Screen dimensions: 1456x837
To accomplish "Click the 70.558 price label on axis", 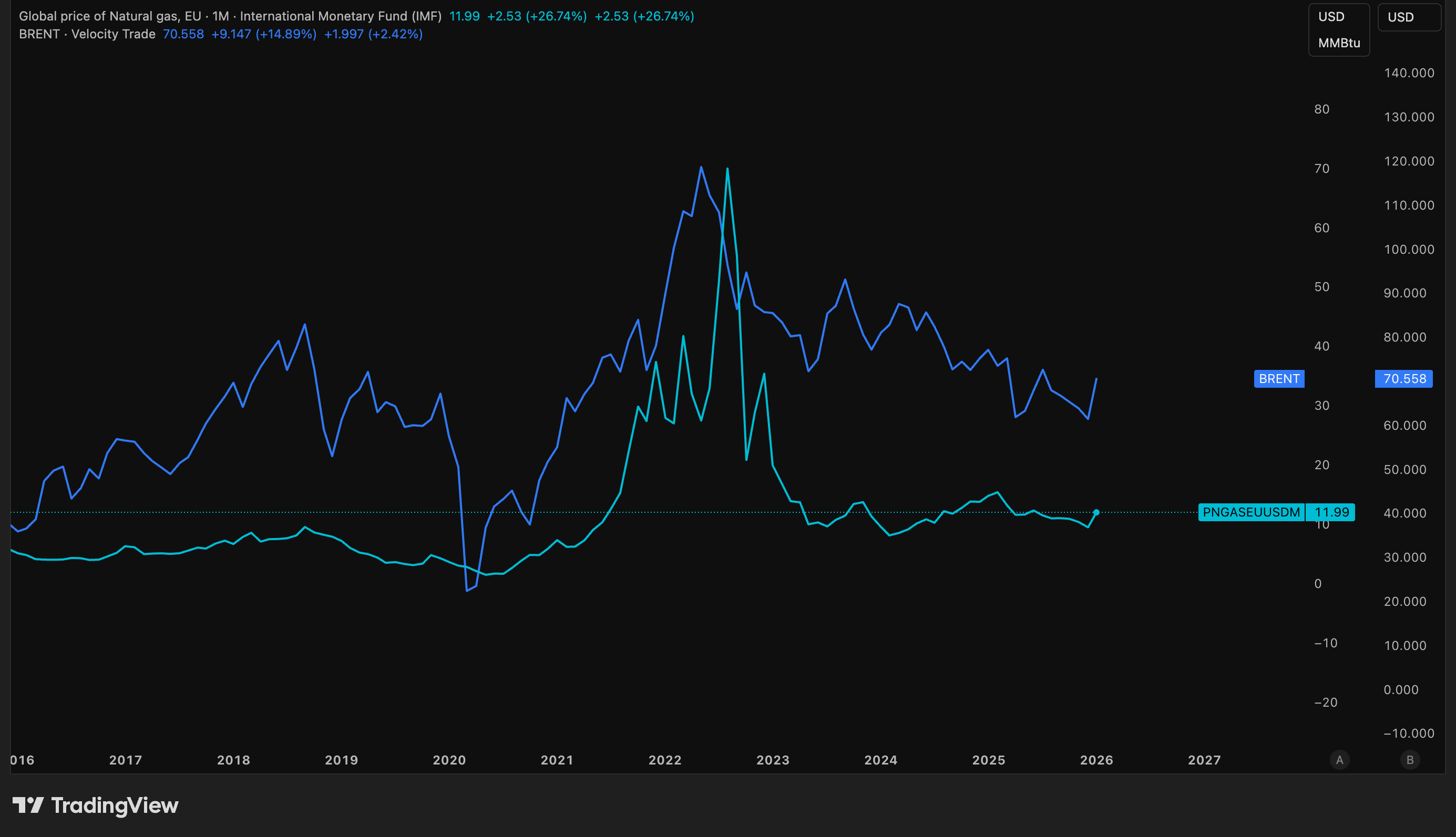I will click(1403, 379).
